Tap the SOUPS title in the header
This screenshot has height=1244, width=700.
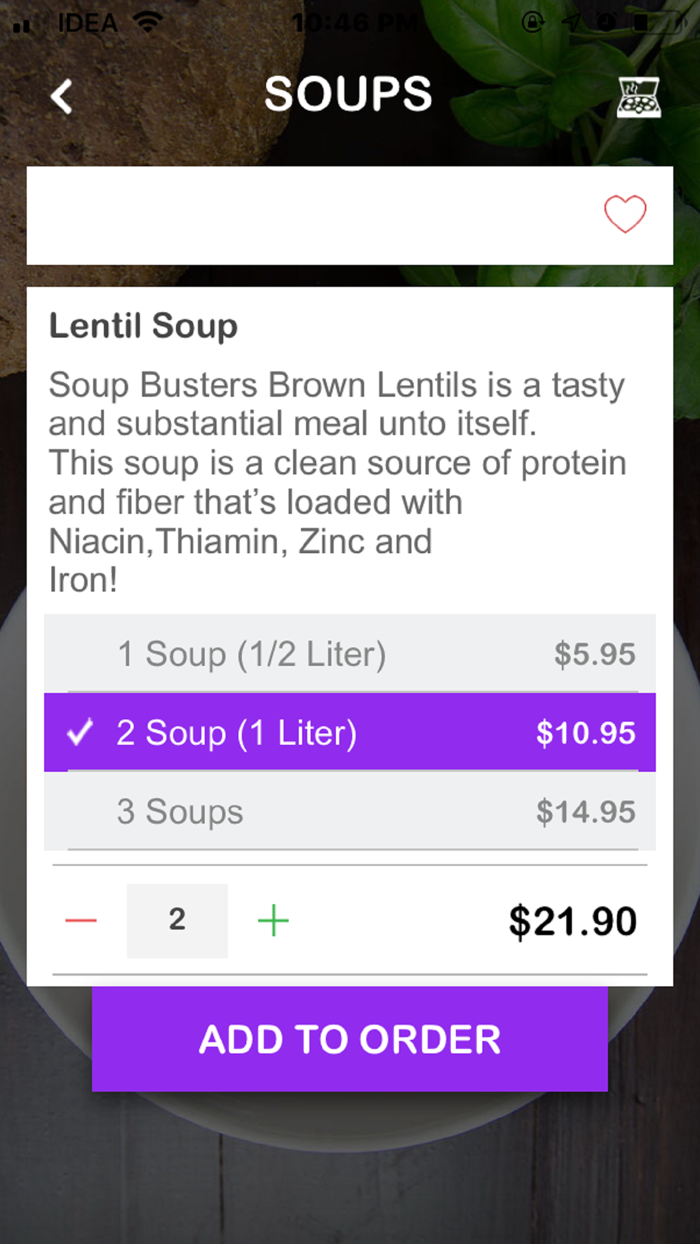click(348, 93)
